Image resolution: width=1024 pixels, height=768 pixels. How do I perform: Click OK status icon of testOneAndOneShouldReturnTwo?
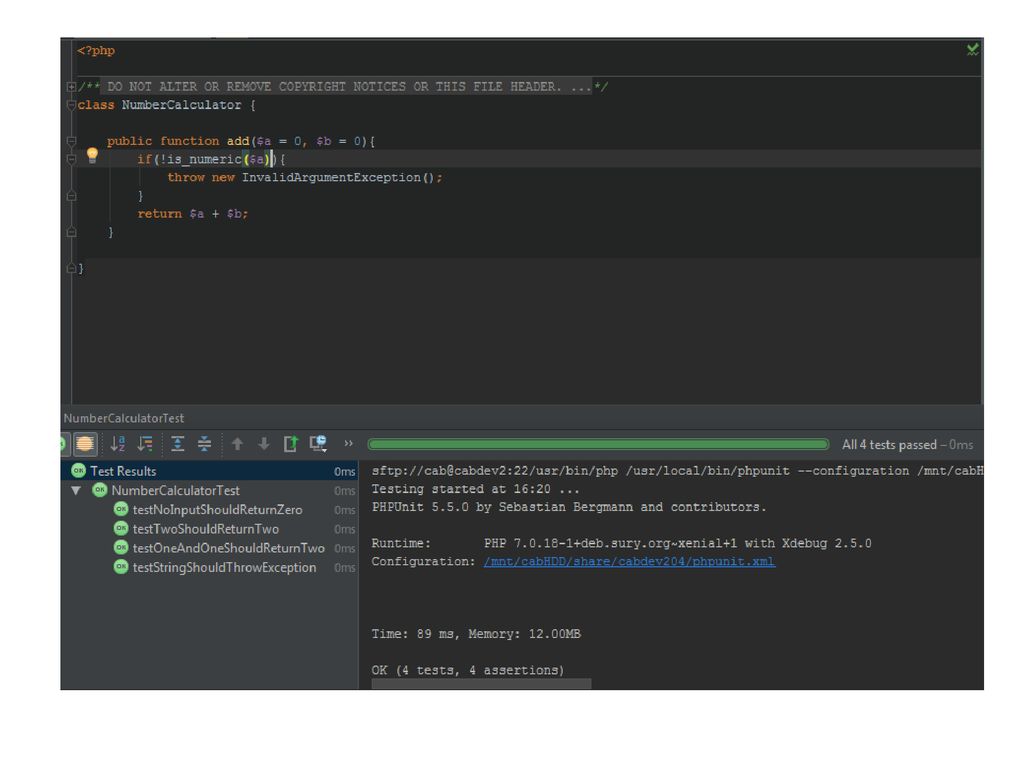121,547
